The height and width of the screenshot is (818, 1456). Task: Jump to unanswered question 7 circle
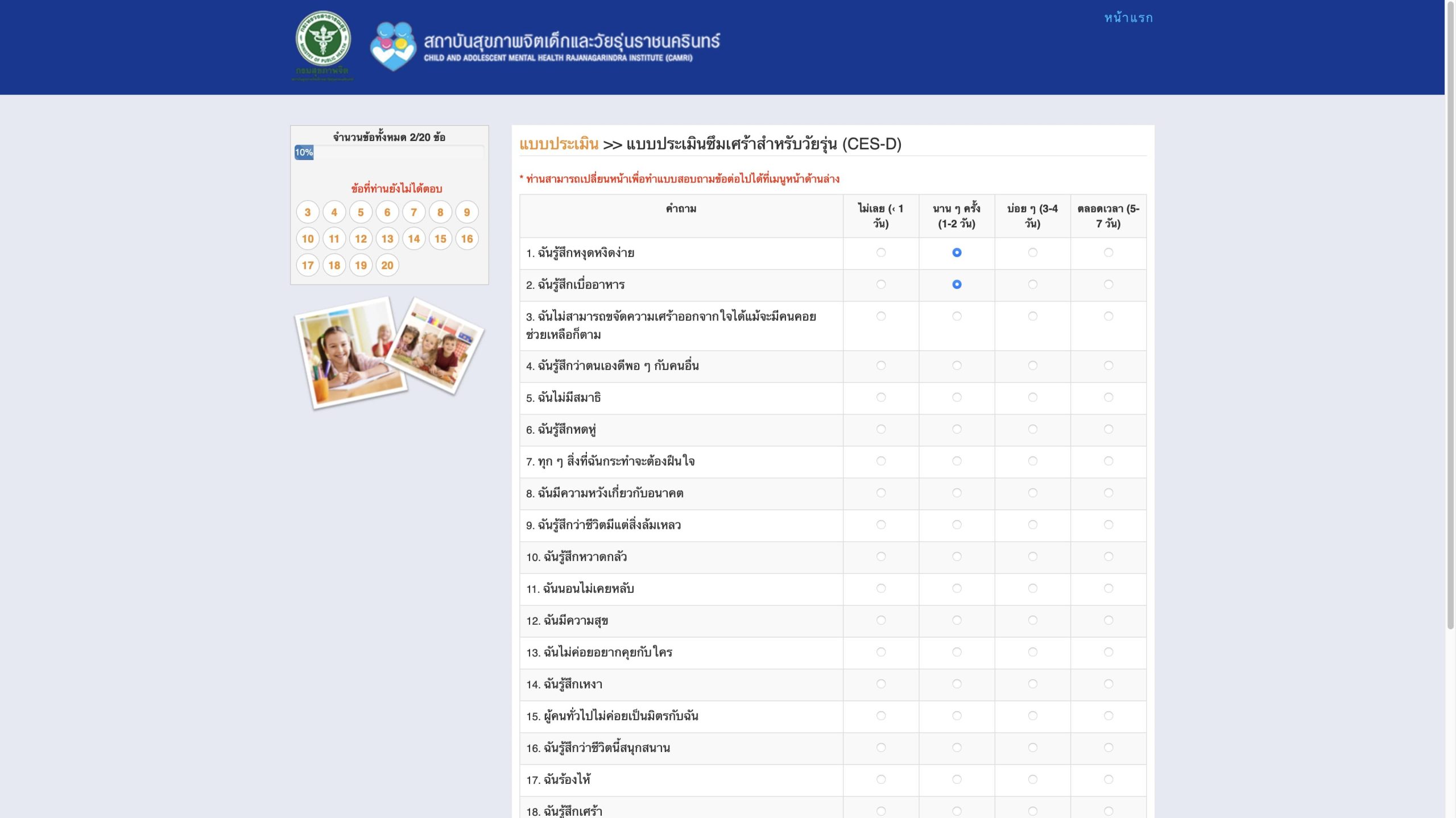(x=413, y=212)
